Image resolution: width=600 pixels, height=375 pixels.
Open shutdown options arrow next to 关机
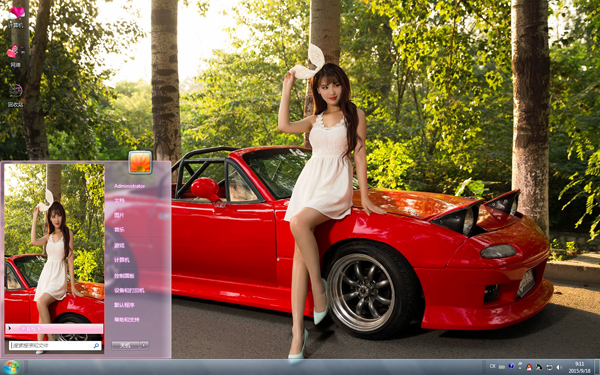pos(144,345)
